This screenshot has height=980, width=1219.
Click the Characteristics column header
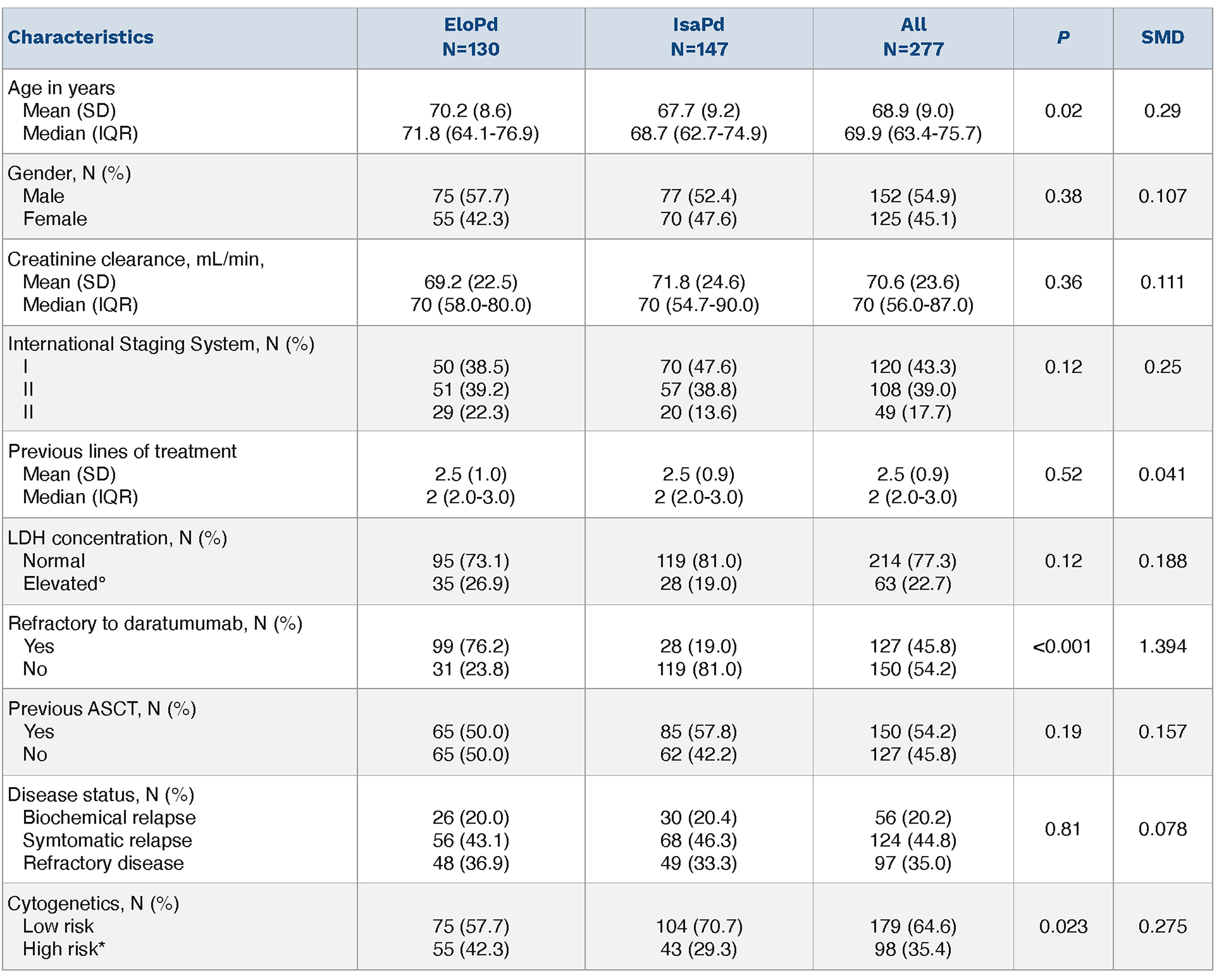point(80,37)
